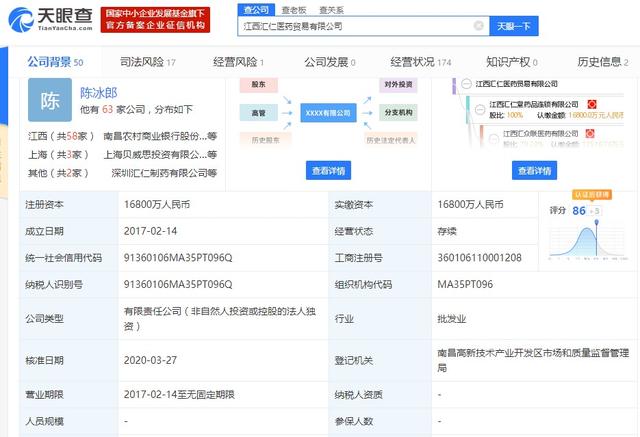Click the 登记机关 value 南昌高新技术产业开发区

pyautogui.click(x=533, y=360)
